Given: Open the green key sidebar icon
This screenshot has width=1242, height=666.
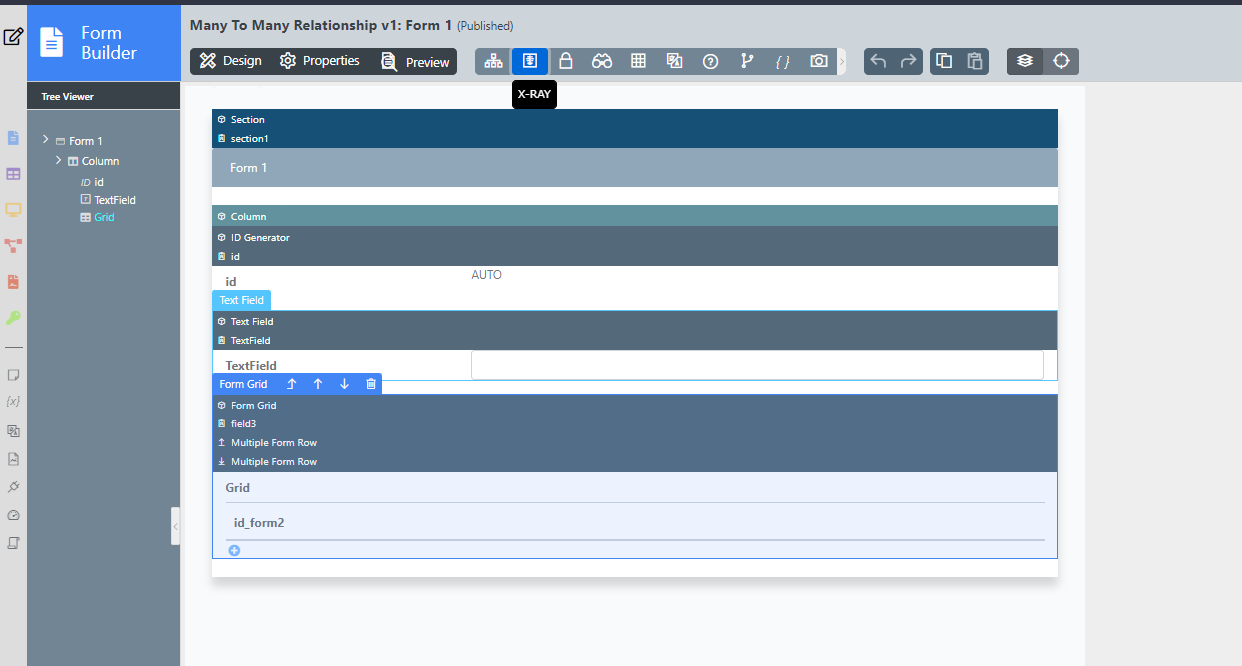Looking at the screenshot, I should [x=13, y=318].
